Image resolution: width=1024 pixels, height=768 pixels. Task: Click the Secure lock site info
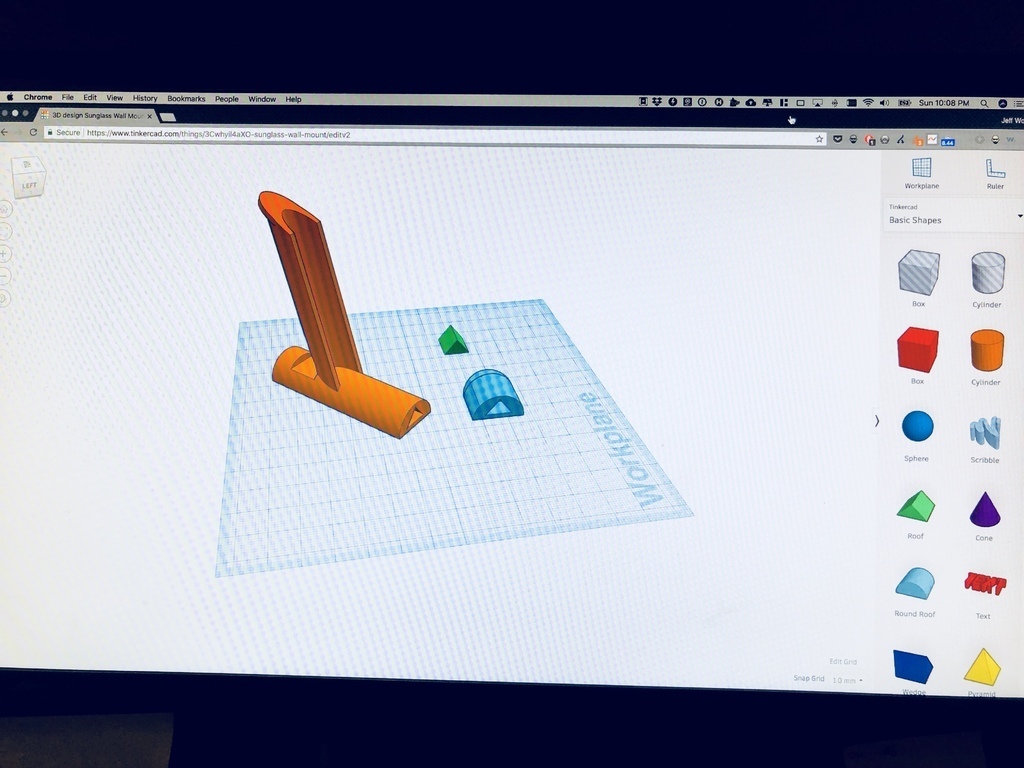tap(63, 133)
